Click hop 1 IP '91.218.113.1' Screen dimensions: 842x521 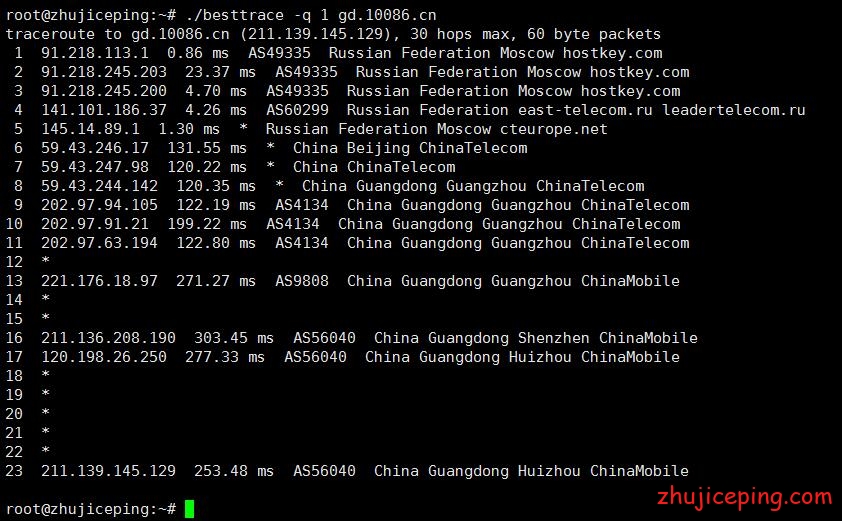point(95,53)
